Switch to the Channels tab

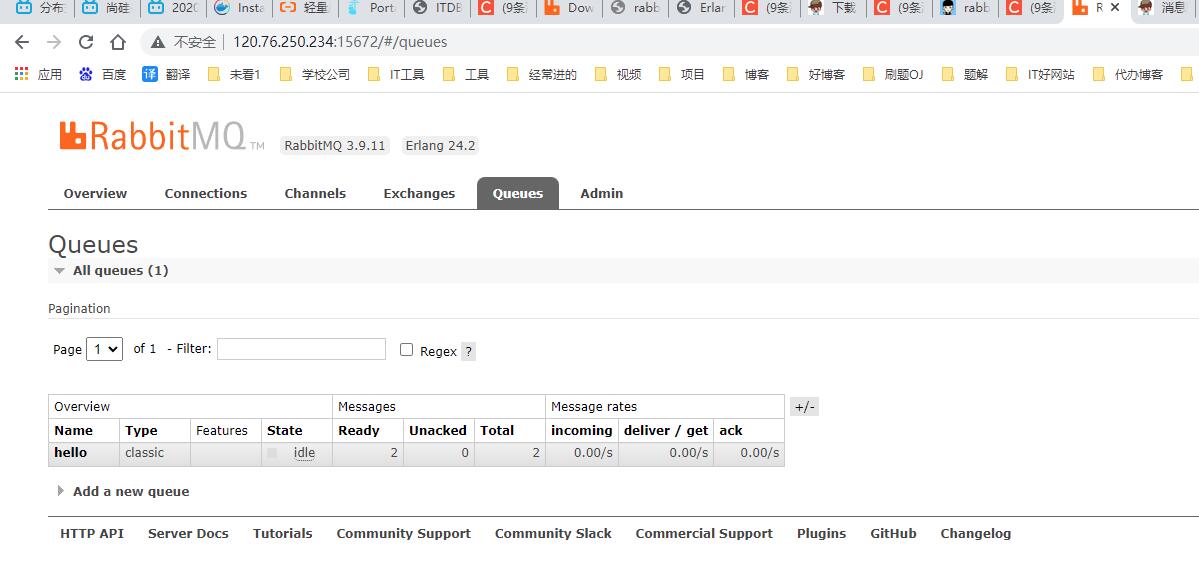[315, 194]
